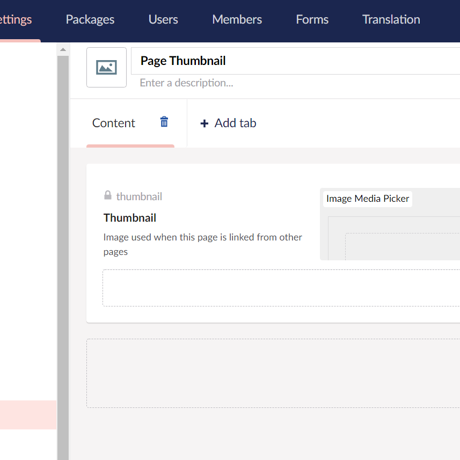
Task: Click the thumbnail property description text
Action: [203, 244]
